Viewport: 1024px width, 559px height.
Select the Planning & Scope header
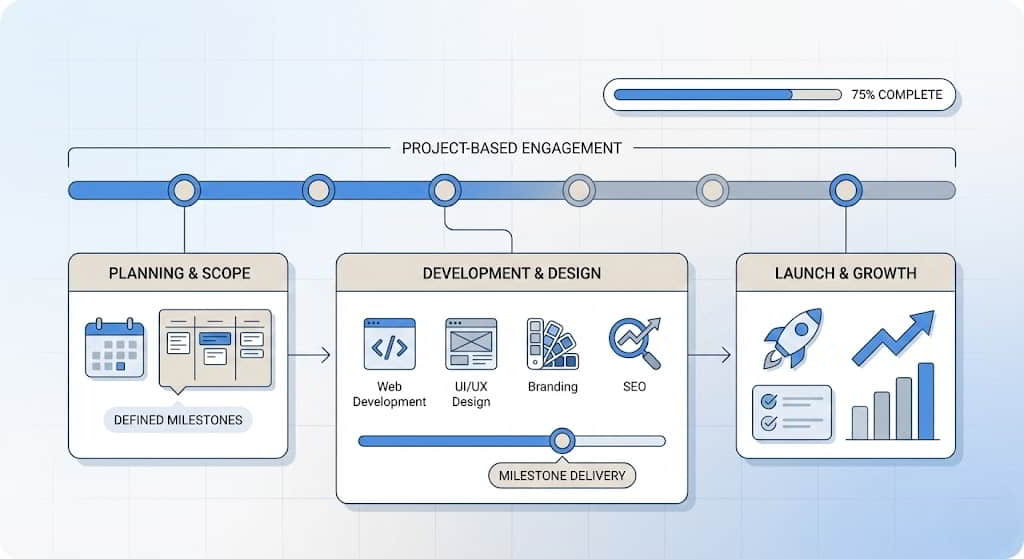(x=178, y=273)
